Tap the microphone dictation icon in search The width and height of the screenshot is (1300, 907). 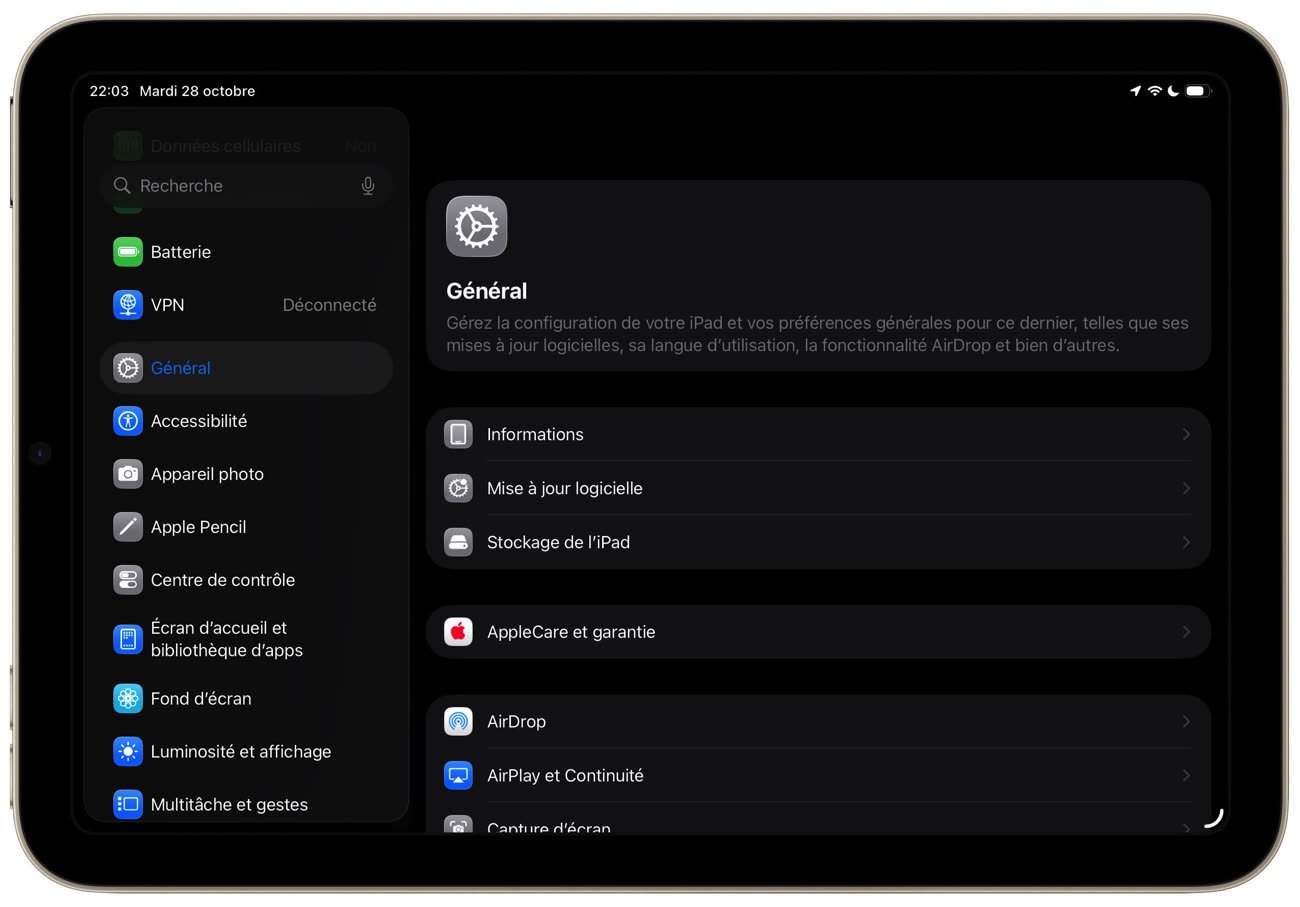coord(368,186)
